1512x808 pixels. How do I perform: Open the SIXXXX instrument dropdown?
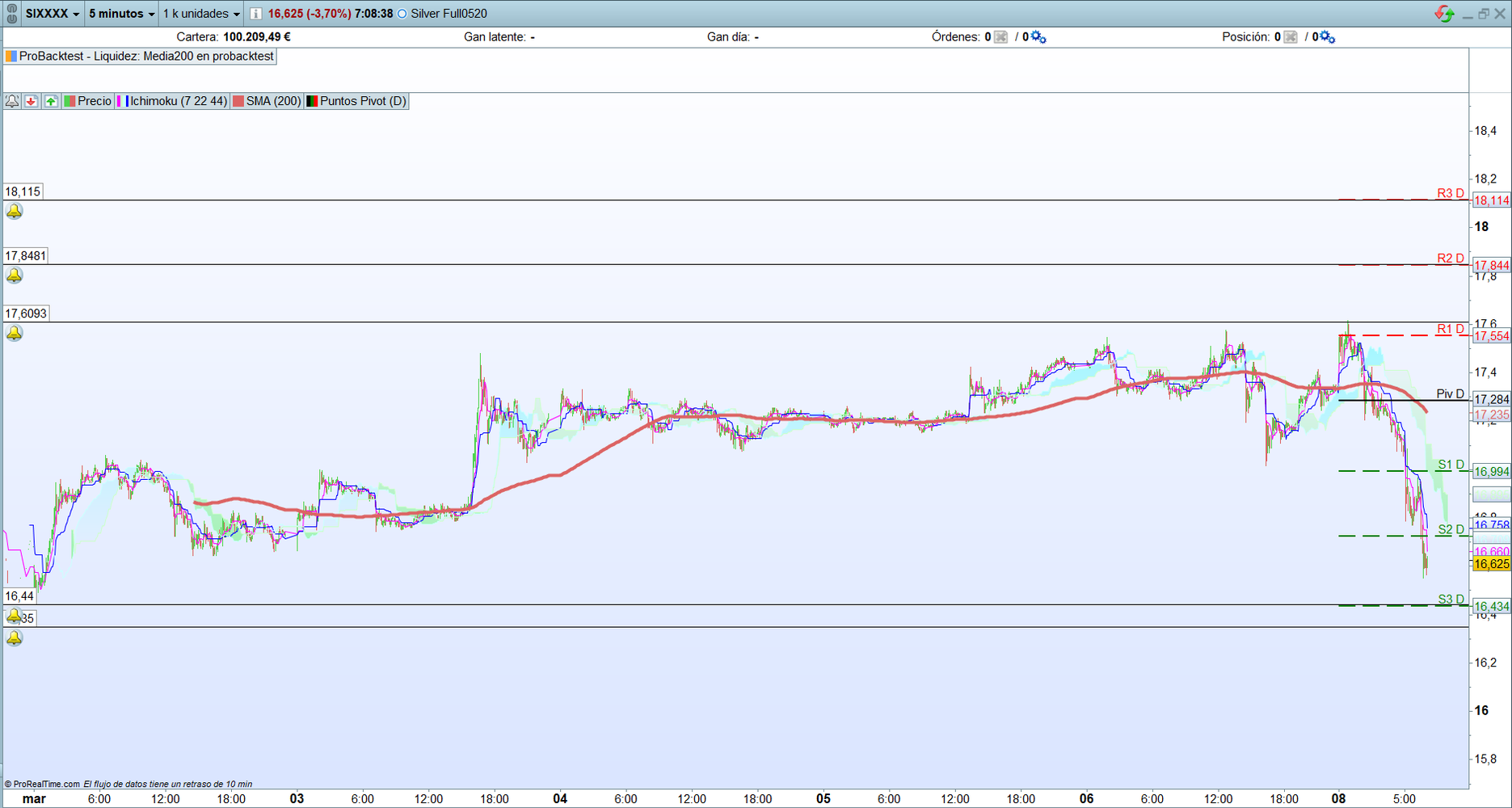53,14
